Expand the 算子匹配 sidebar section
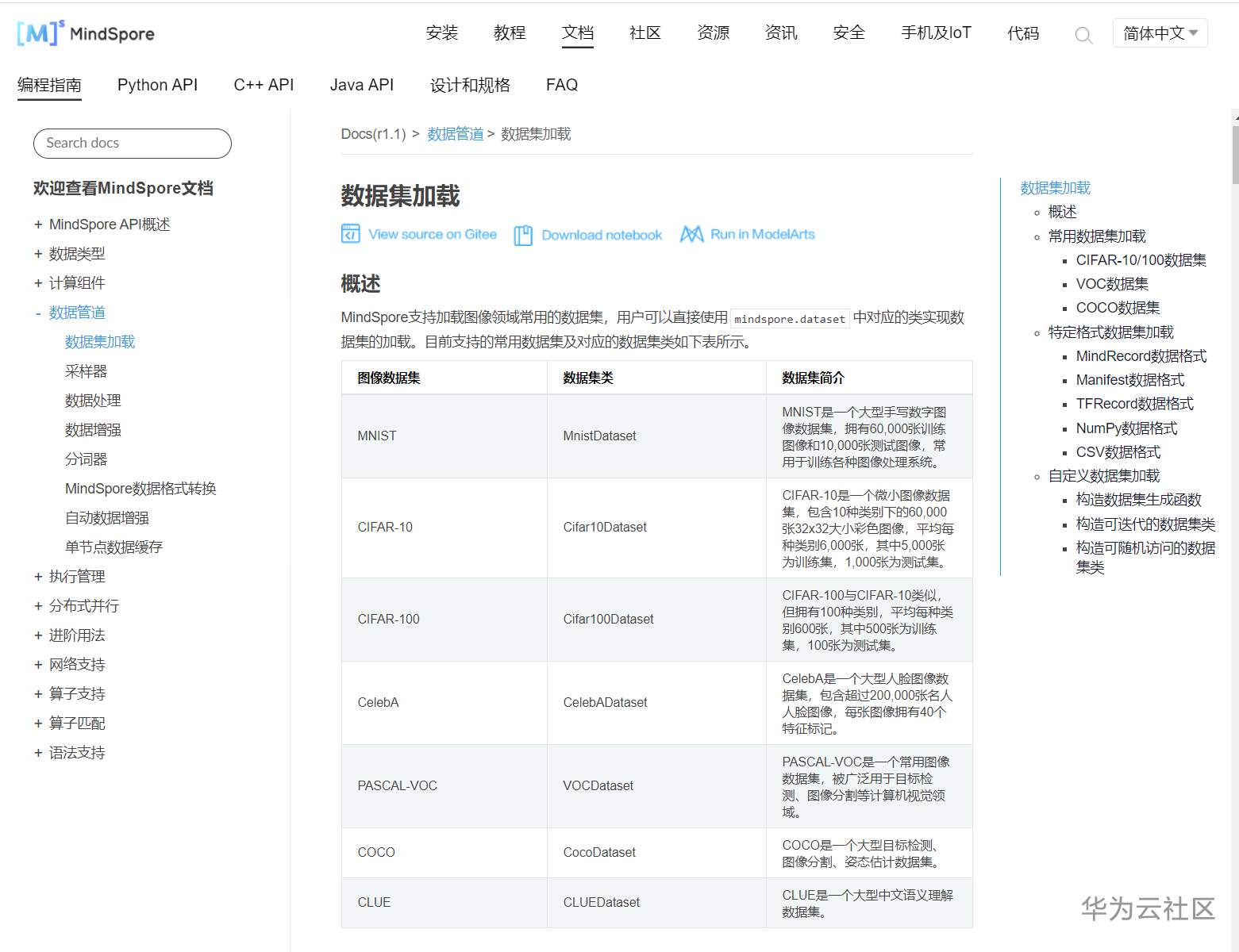The height and width of the screenshot is (952, 1239). 38,724
